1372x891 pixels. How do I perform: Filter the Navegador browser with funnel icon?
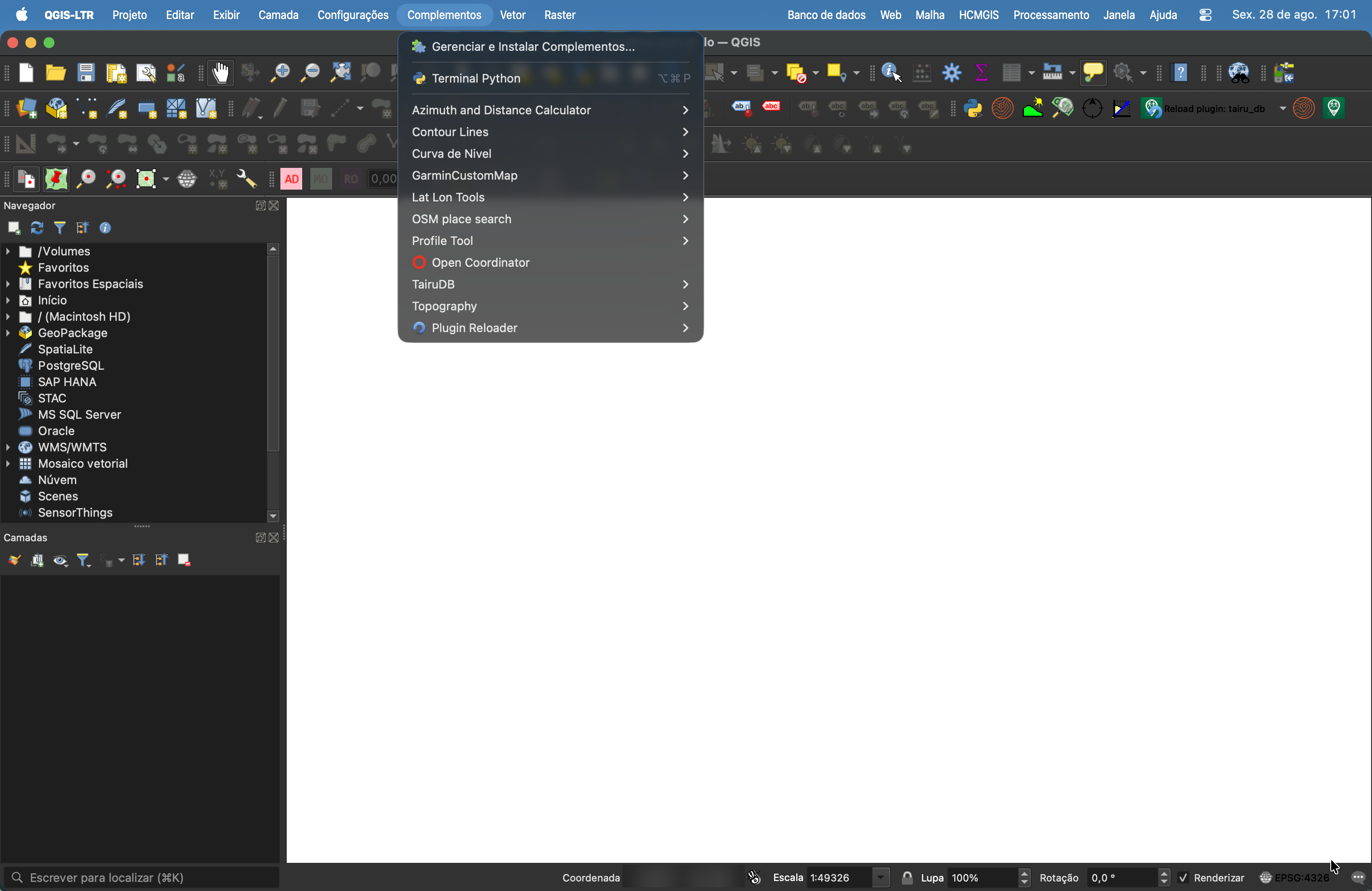[59, 228]
